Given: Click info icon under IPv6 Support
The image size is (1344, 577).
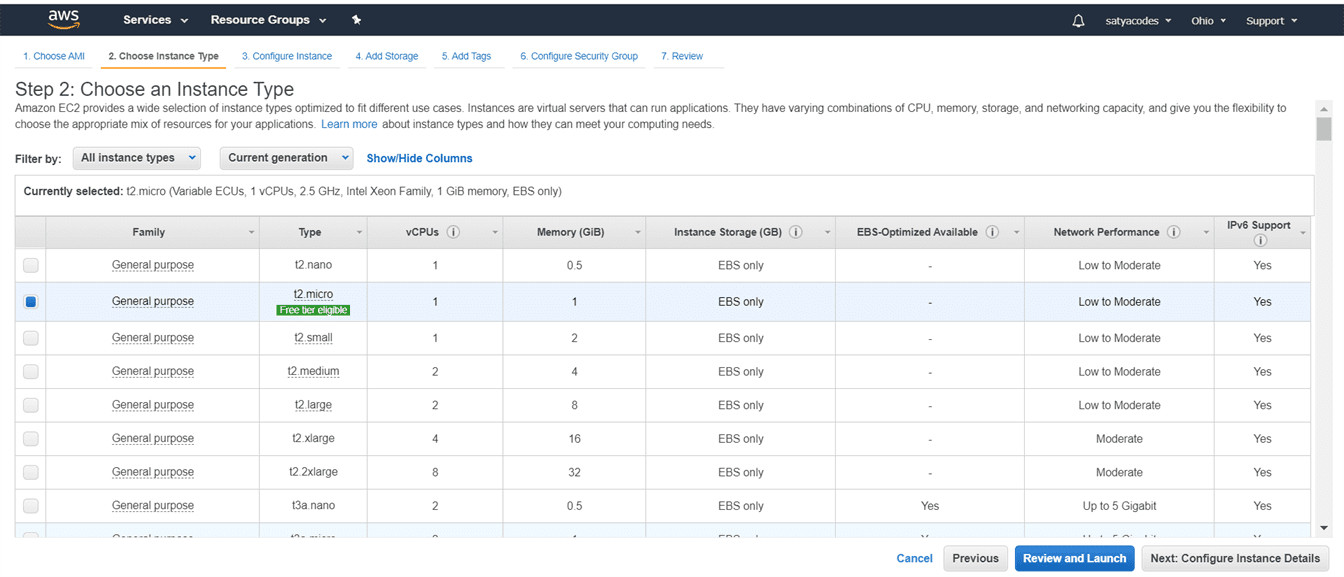Looking at the screenshot, I should coord(1260,240).
